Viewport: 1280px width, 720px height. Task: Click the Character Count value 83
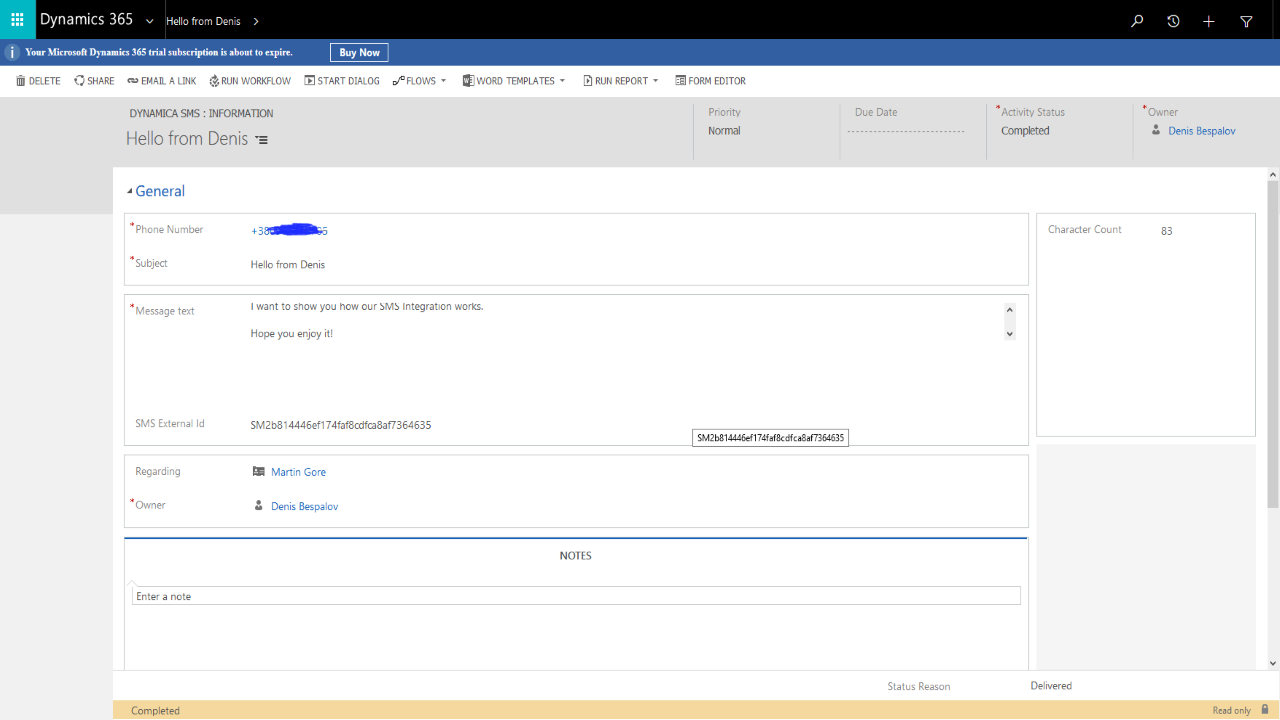pyautogui.click(x=1167, y=231)
